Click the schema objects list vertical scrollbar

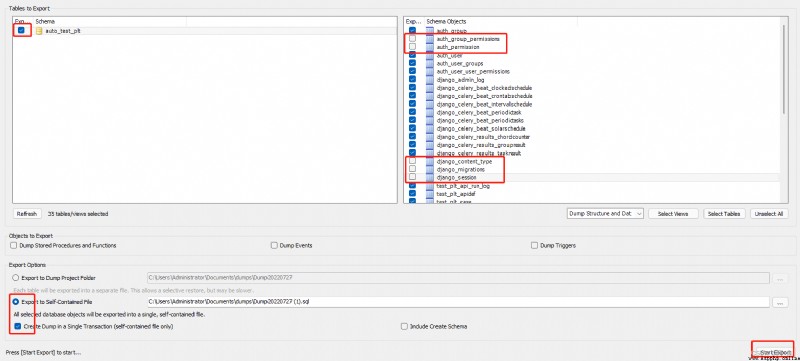[784, 69]
